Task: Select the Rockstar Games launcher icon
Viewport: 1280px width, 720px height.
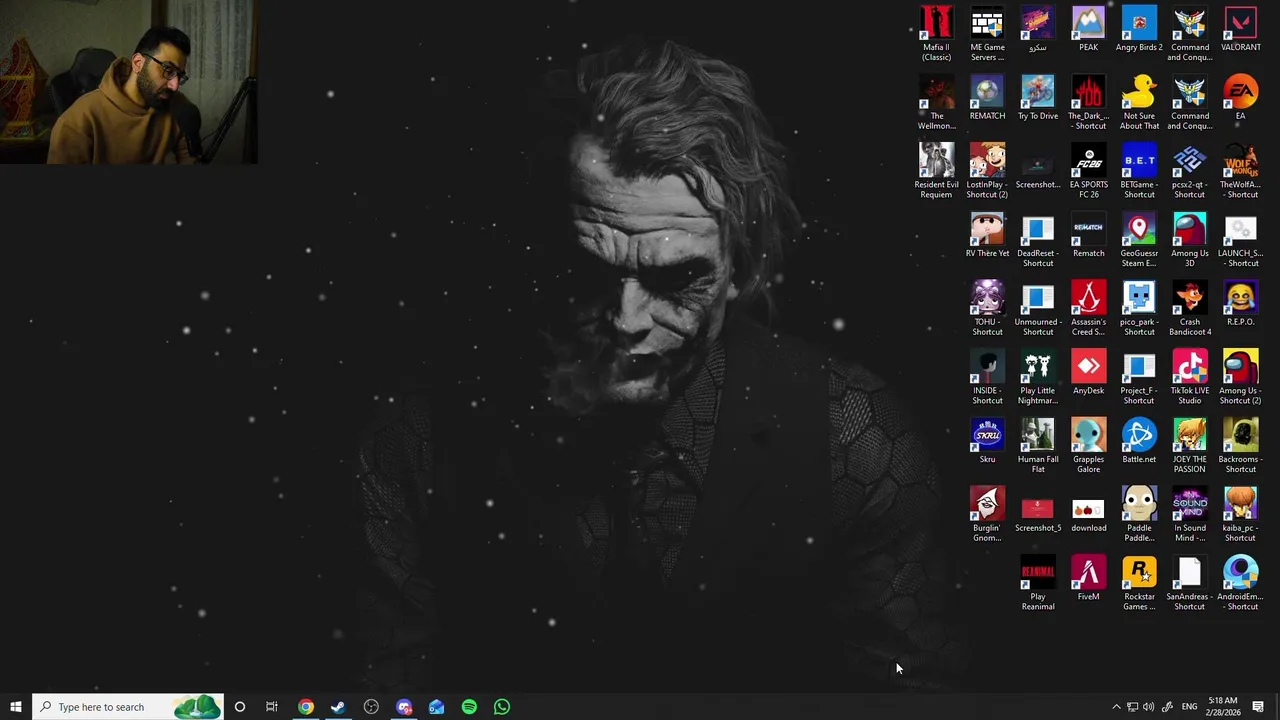Action: (1139, 582)
